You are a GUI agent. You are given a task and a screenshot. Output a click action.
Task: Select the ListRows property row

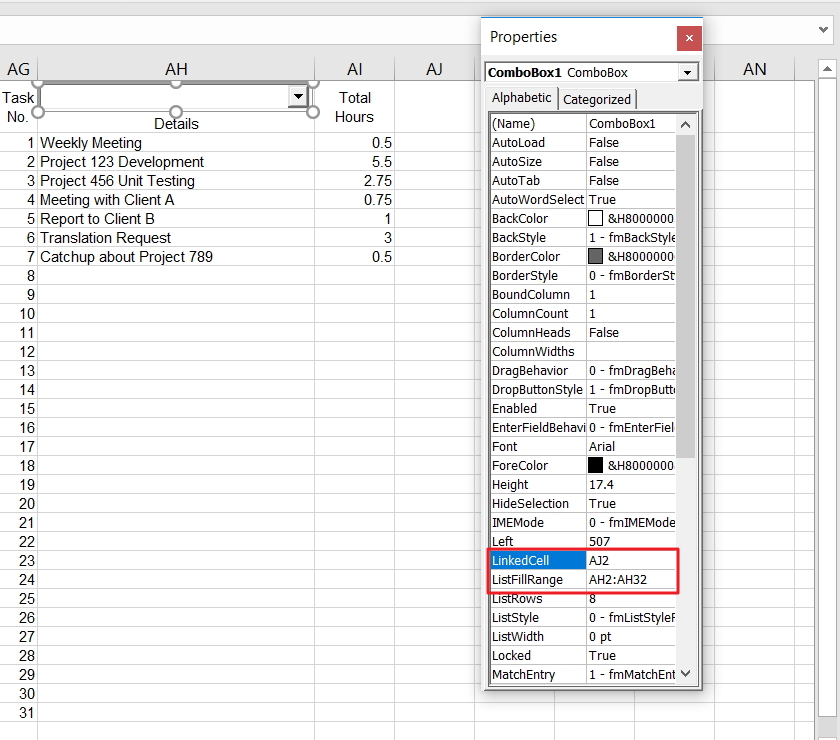(582, 599)
